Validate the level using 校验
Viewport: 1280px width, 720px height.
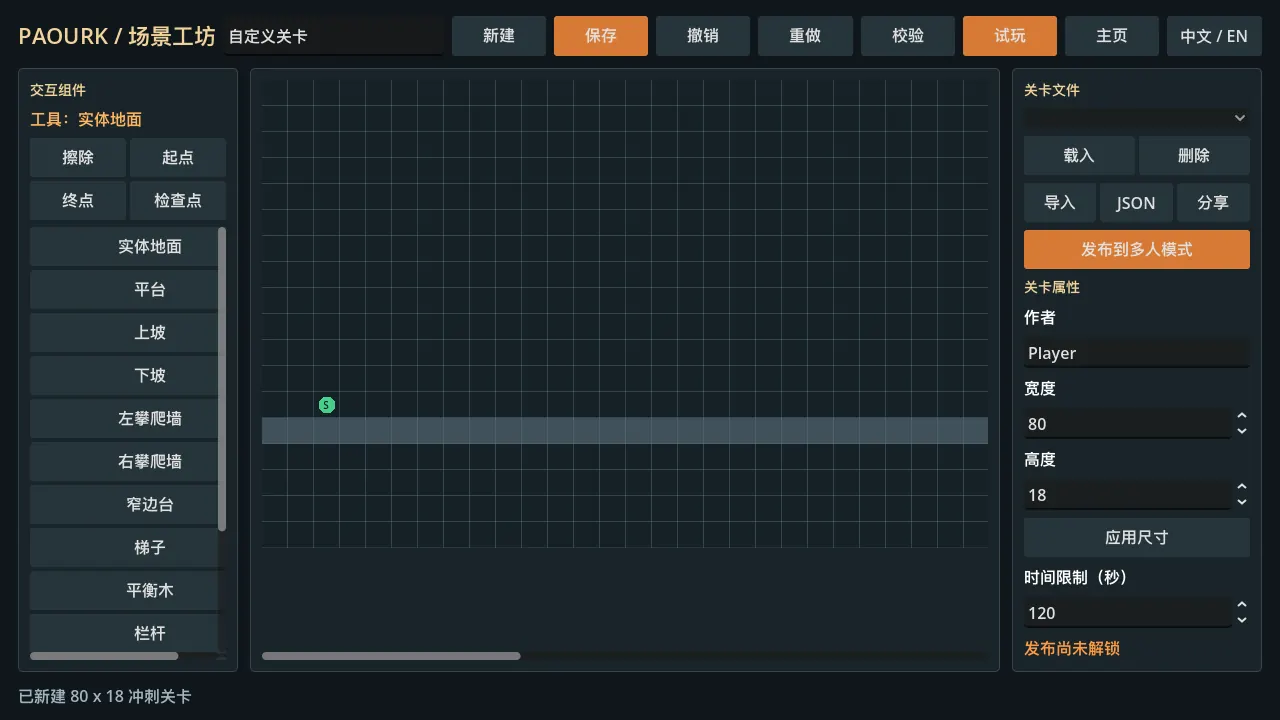[x=908, y=36]
